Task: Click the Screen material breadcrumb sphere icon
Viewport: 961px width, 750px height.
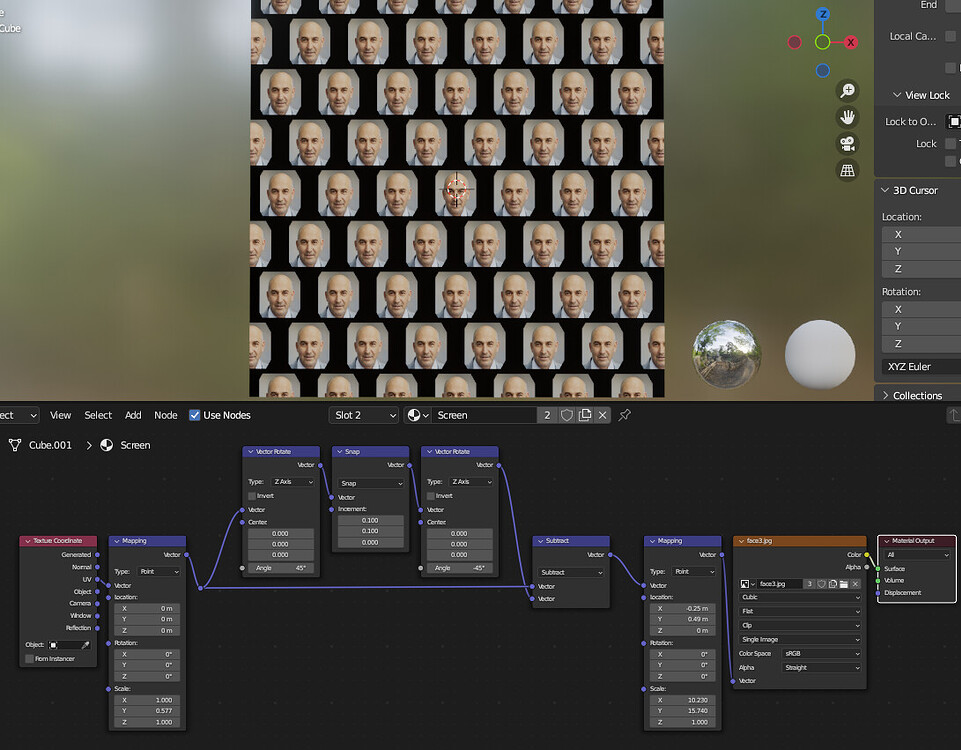Action: click(x=107, y=445)
